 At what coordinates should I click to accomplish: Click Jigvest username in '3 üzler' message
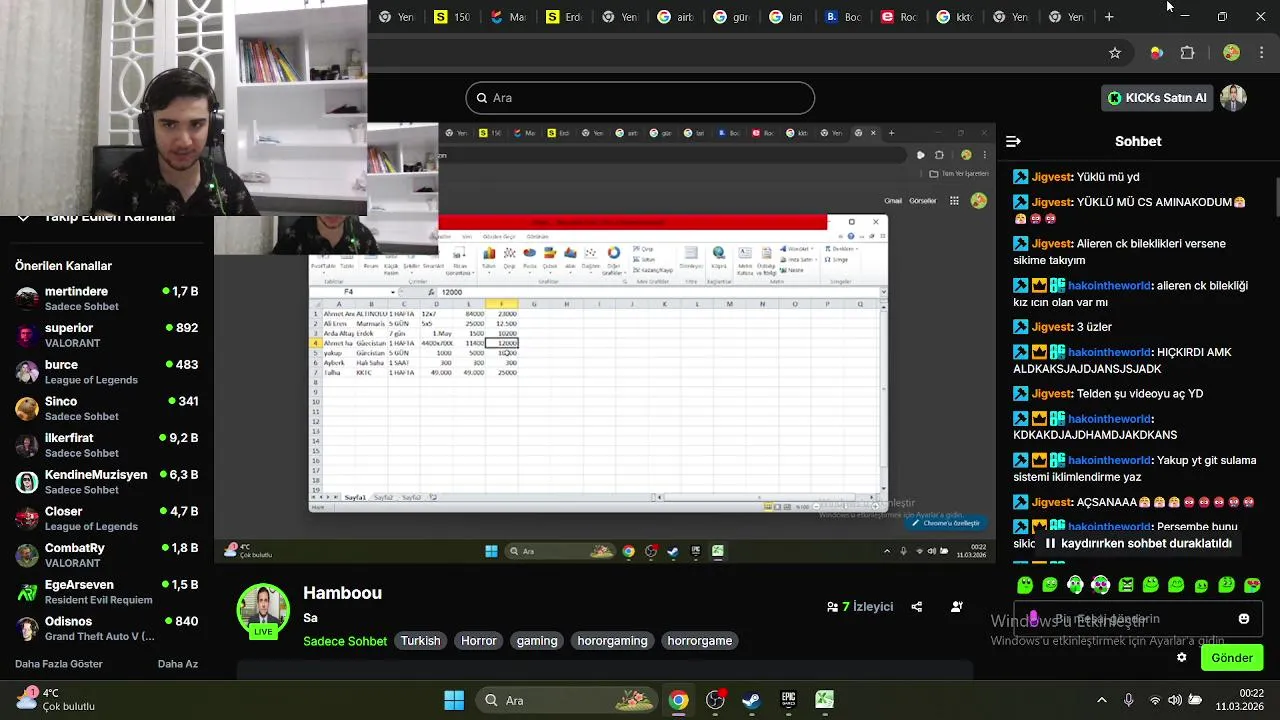1051,327
